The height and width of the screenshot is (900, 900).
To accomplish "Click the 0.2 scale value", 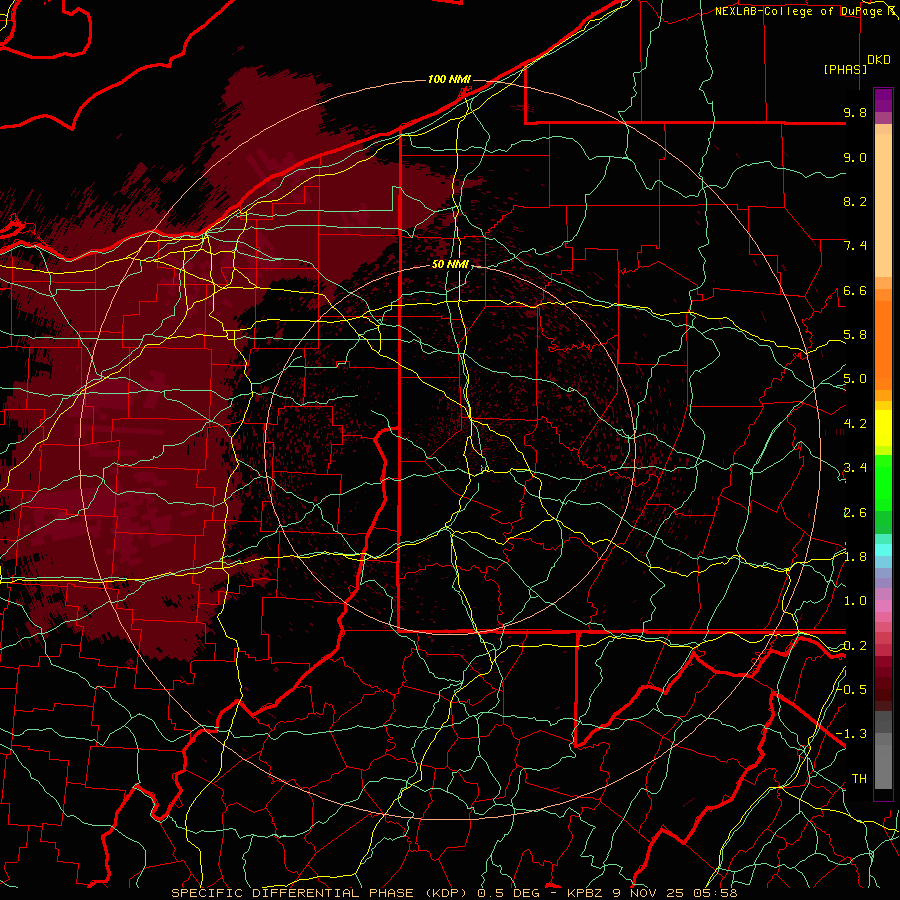I will coord(855,646).
